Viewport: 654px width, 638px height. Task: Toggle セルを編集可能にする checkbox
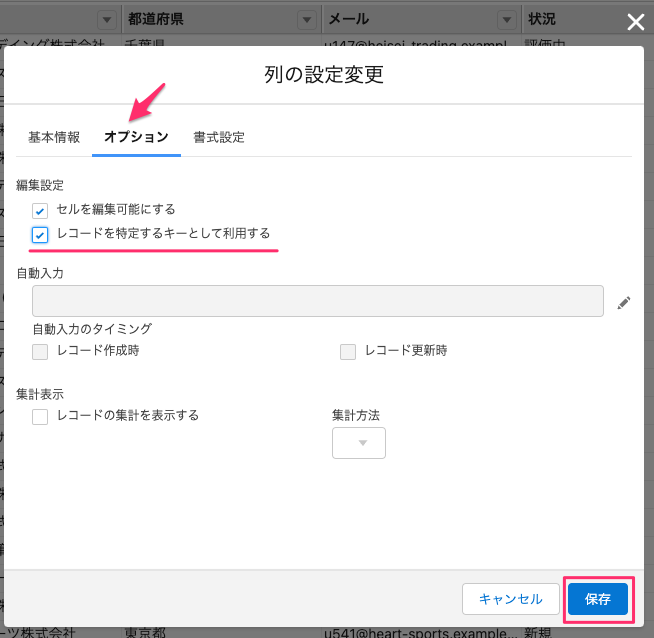tap(40, 211)
